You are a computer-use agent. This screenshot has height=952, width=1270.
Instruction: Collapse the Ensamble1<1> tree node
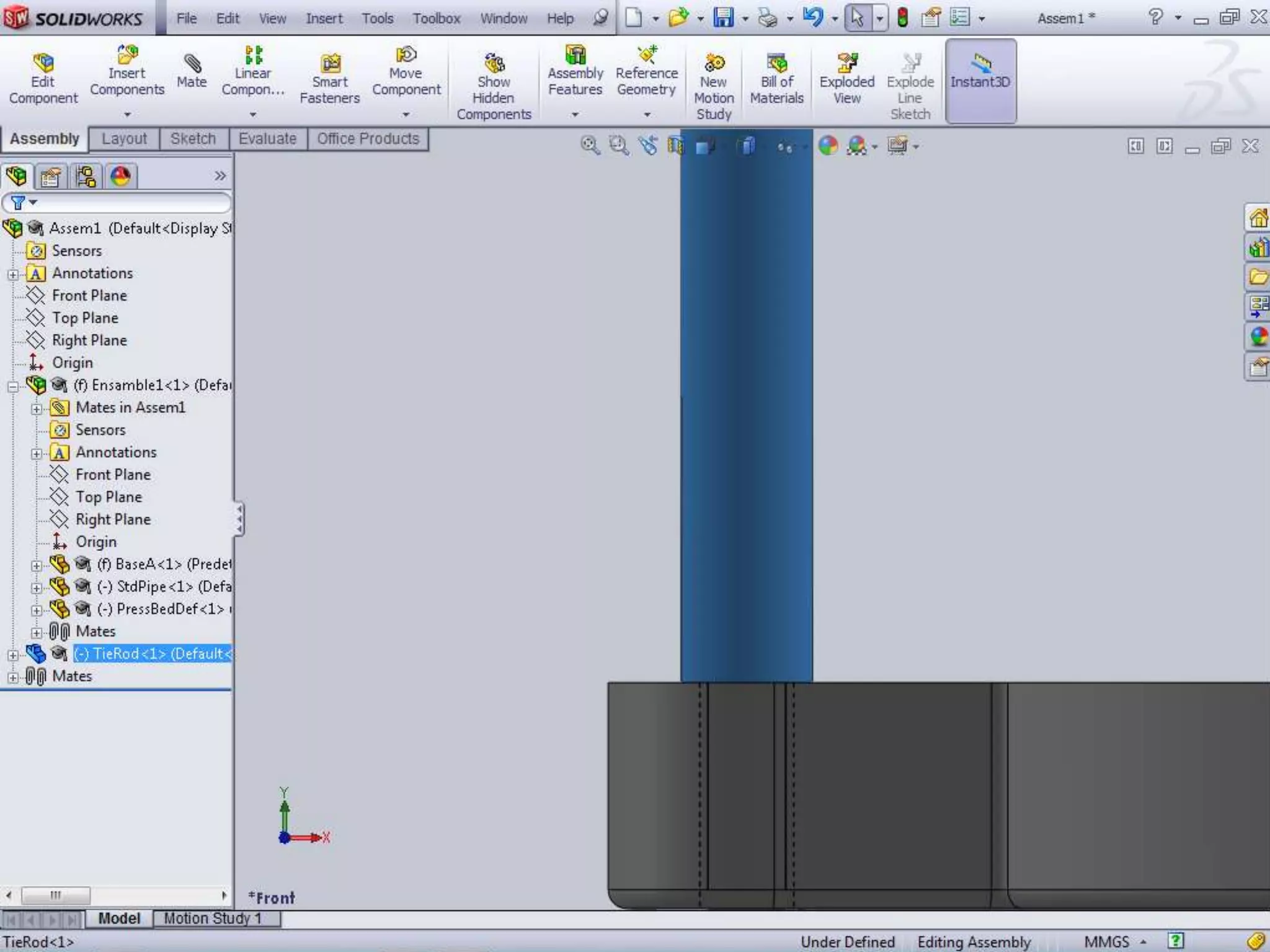point(13,387)
